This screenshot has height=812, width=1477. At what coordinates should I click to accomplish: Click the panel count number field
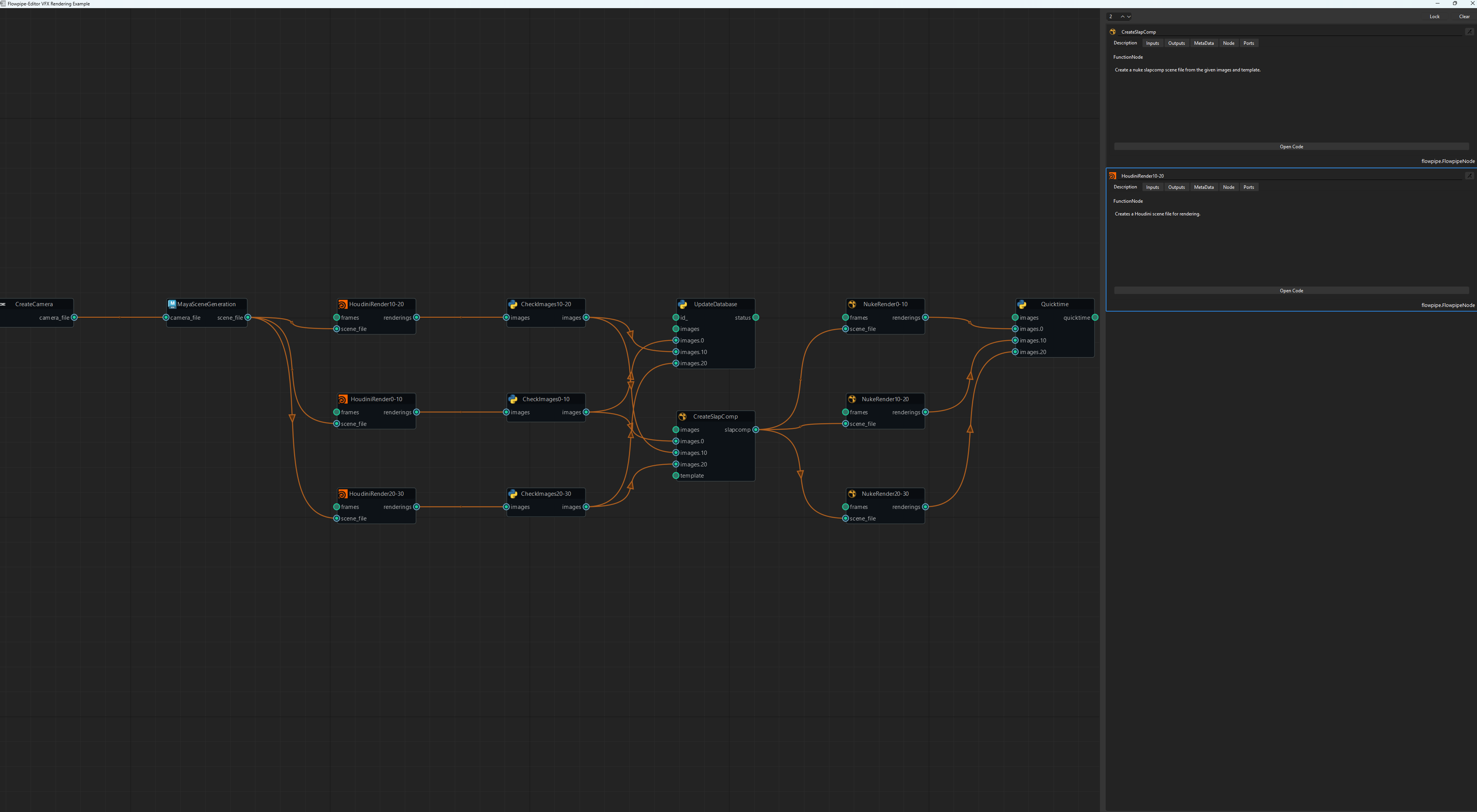click(1112, 17)
